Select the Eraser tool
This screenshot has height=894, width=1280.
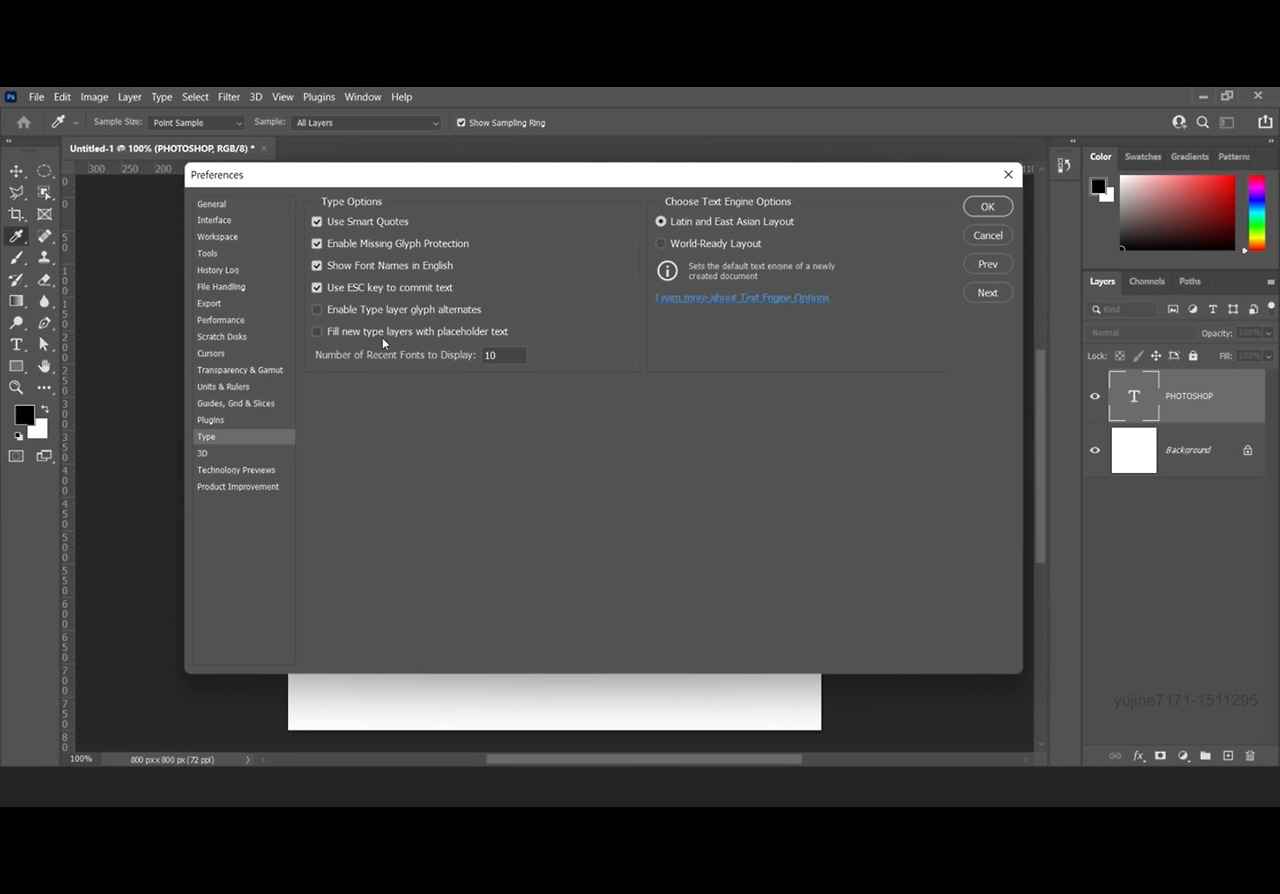pos(45,280)
